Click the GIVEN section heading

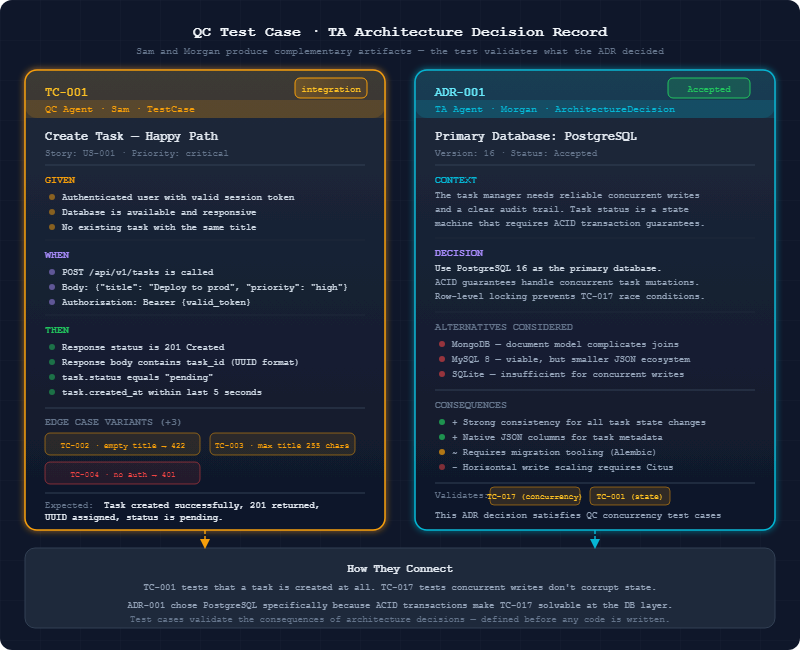(60, 180)
